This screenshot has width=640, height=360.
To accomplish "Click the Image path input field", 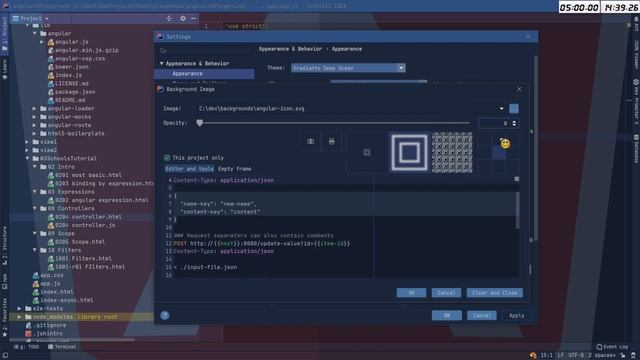I will click(347, 109).
